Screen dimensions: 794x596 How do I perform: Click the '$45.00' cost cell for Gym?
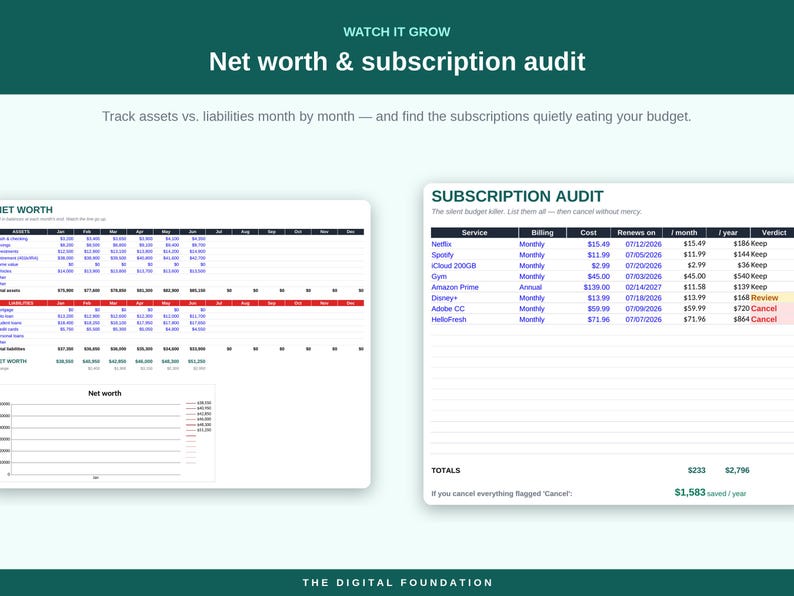[x=599, y=276]
